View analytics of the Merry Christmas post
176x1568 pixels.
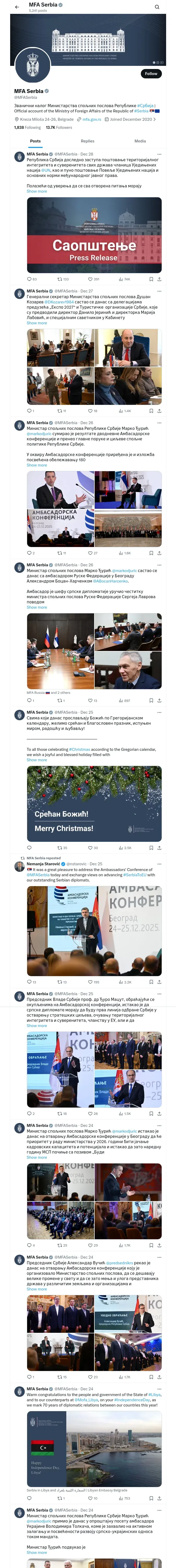tap(124, 847)
